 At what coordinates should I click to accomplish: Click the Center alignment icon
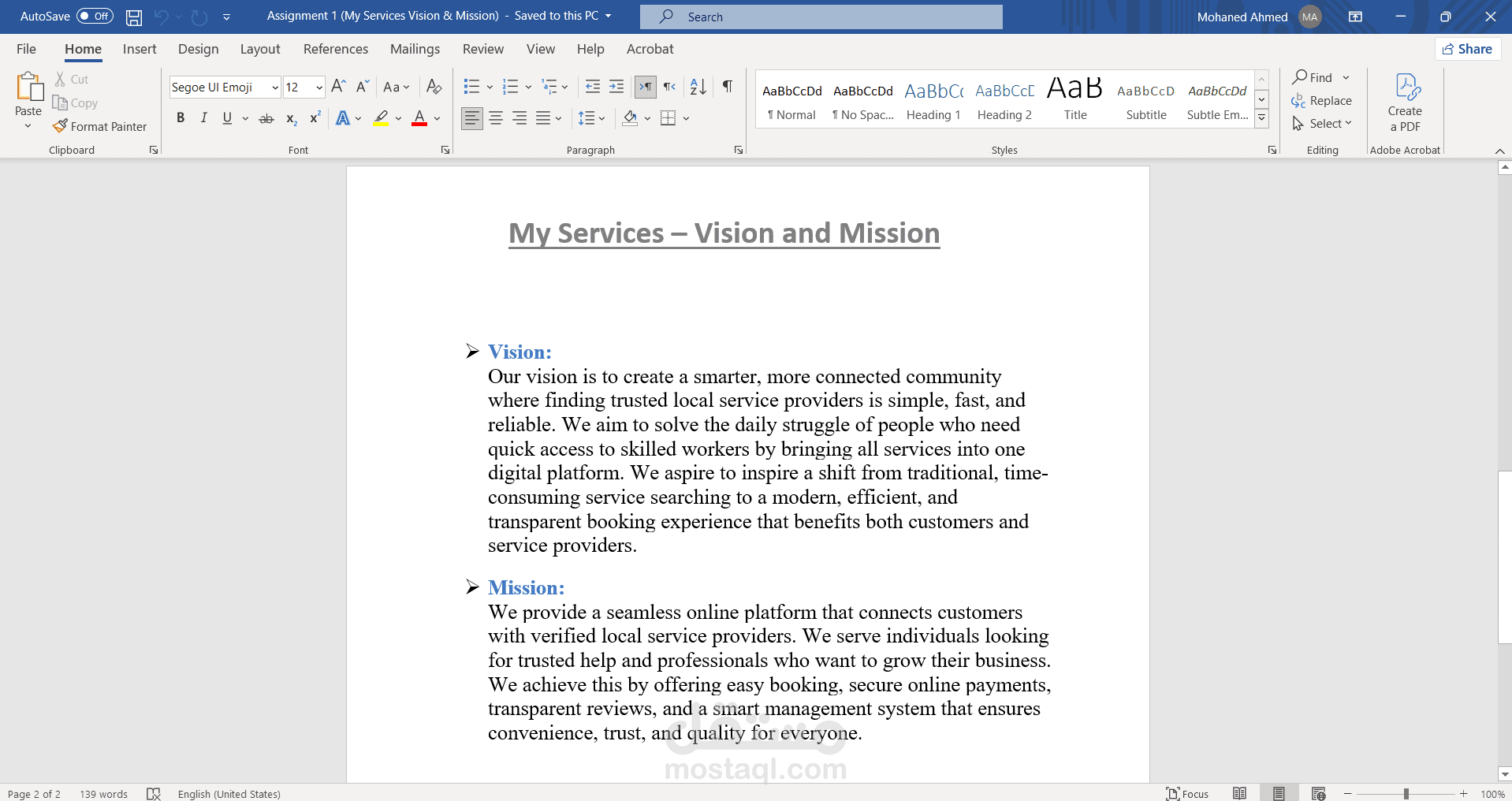[496, 118]
